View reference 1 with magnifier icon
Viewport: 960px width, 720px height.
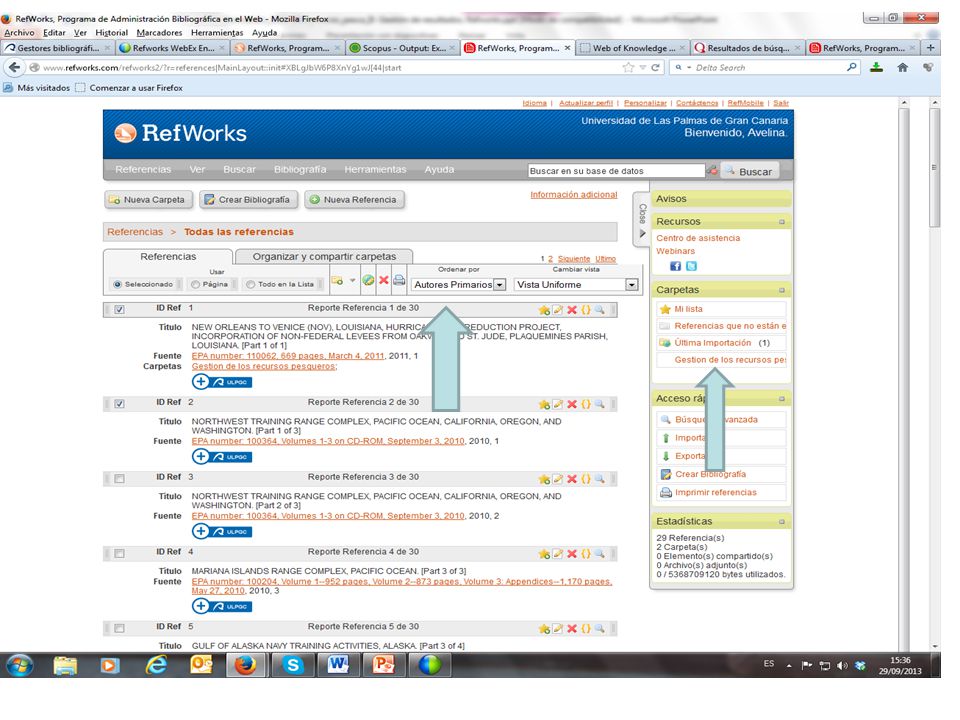tap(599, 310)
